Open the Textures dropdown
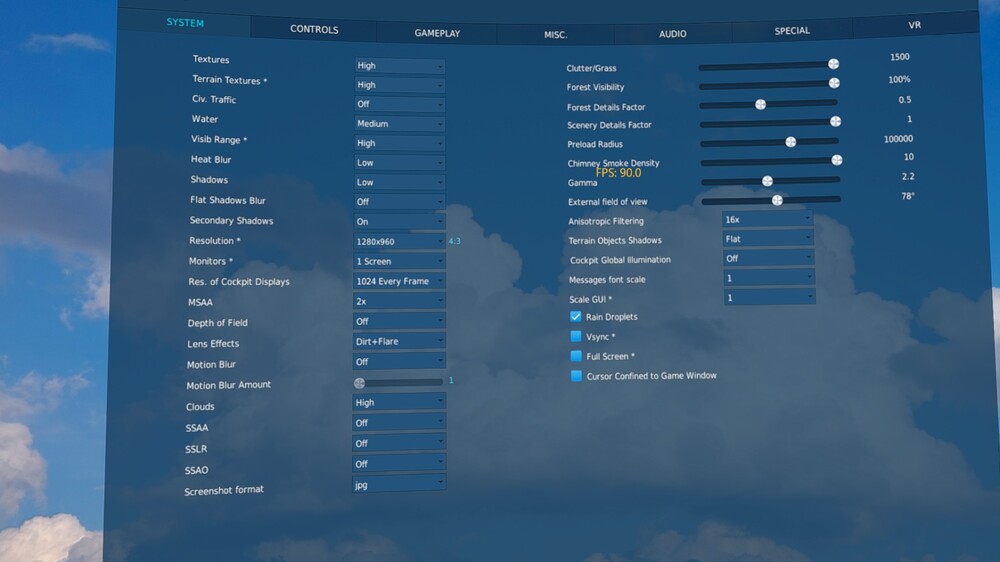The width and height of the screenshot is (1000, 562). tap(400, 66)
